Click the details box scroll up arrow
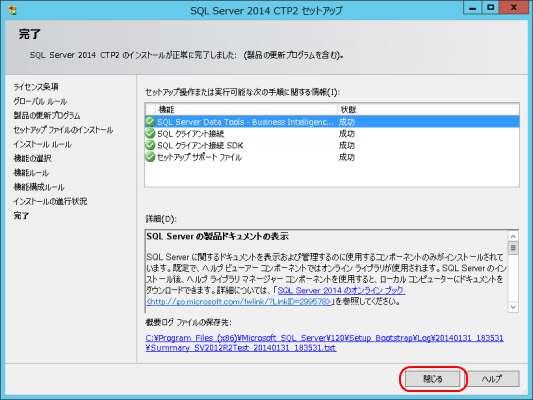533x400 pixels. [513, 236]
